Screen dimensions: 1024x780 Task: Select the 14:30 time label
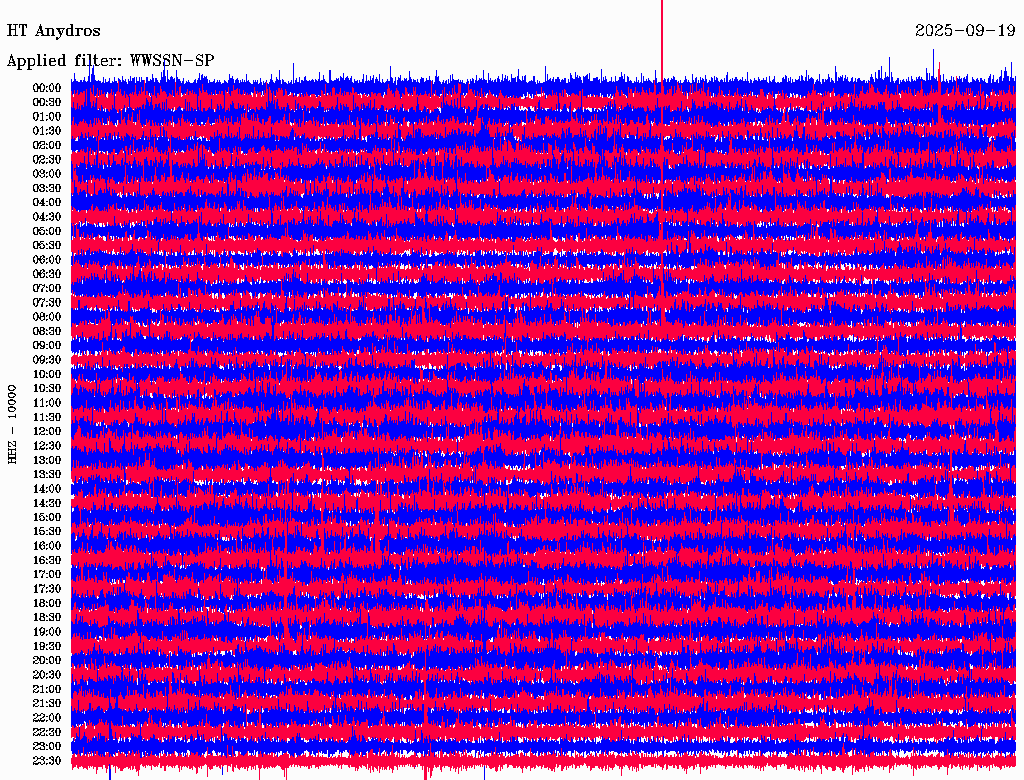pos(47,502)
